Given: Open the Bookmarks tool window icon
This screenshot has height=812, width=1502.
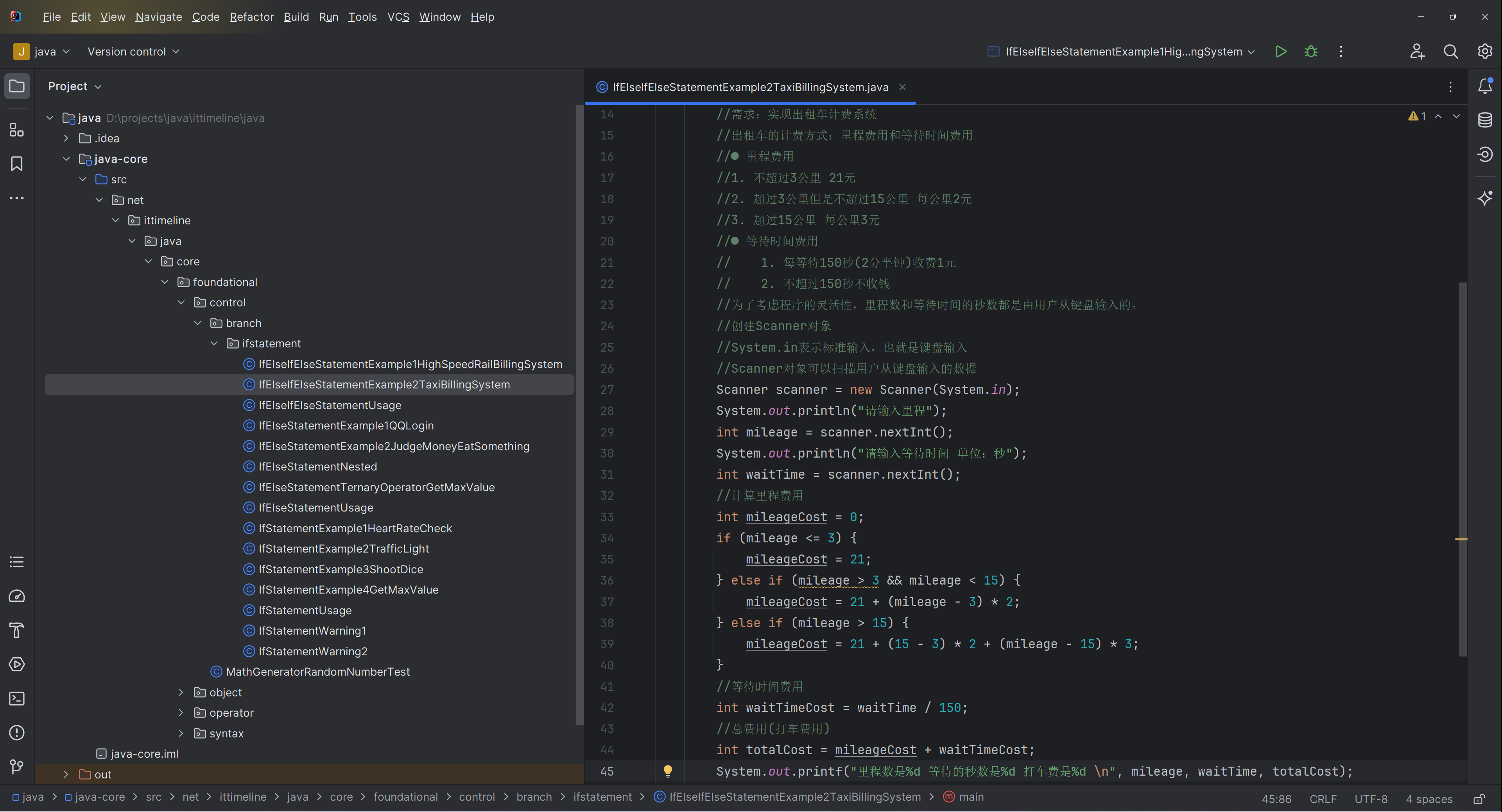Looking at the screenshot, I should pos(17,164).
